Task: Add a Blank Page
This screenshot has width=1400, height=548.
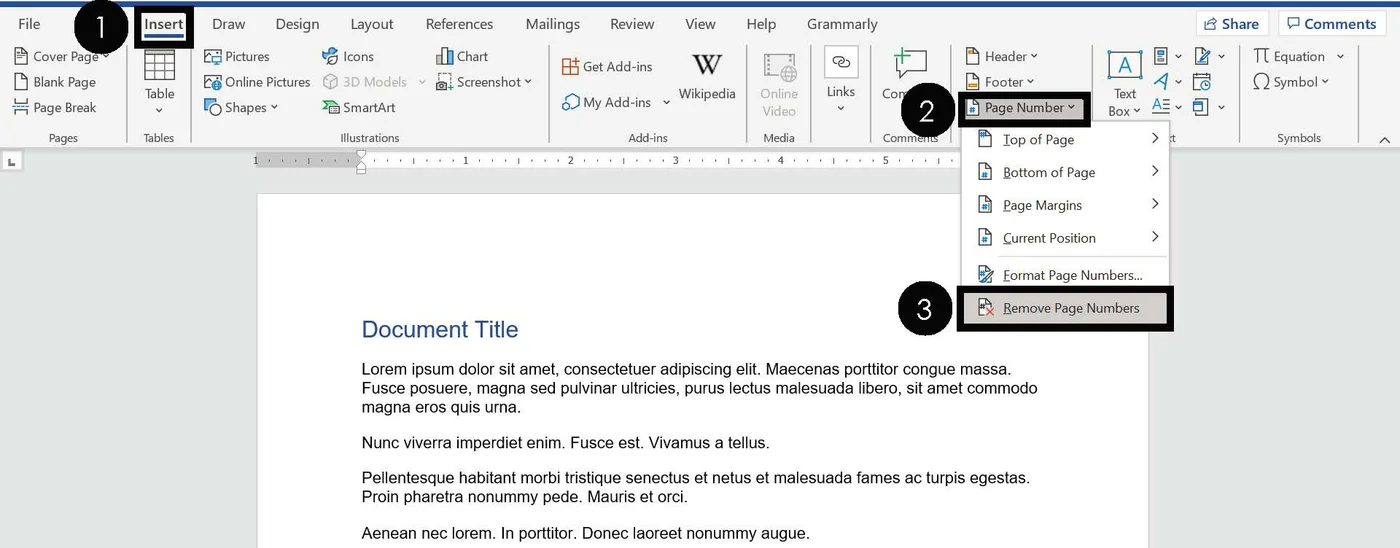Action: tap(55, 82)
